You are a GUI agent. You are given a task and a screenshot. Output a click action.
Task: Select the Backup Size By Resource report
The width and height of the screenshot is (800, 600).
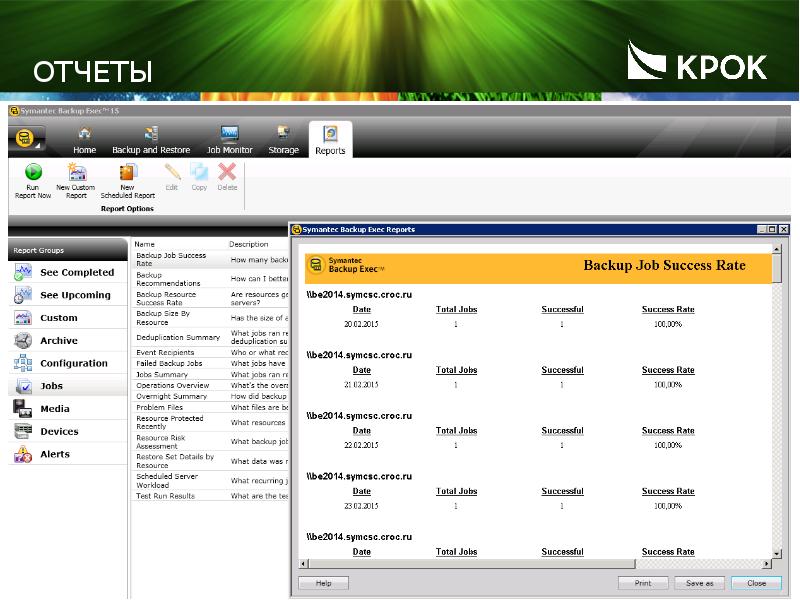click(210, 318)
